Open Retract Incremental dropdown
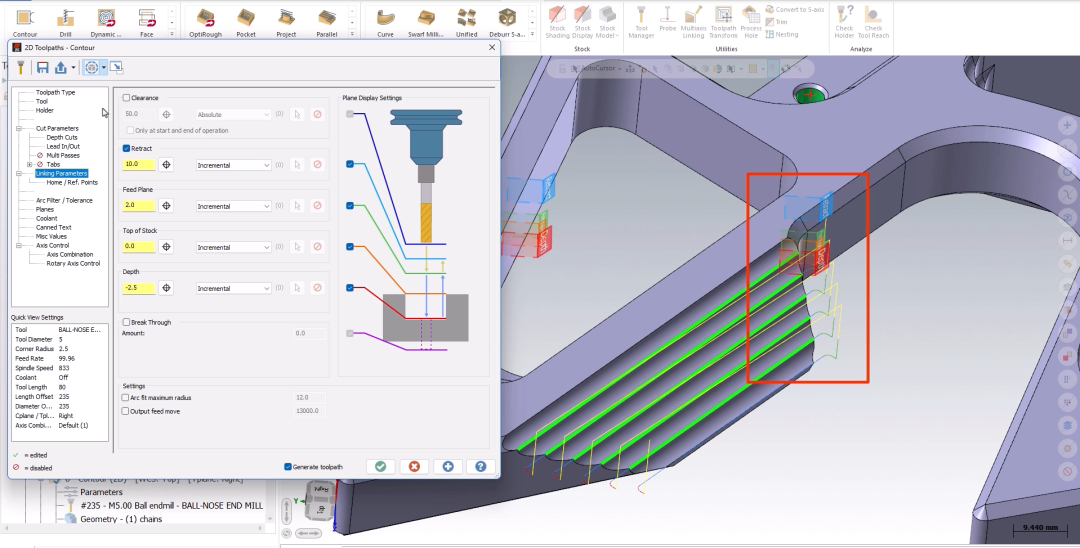This screenshot has width=1080, height=548. [233, 165]
